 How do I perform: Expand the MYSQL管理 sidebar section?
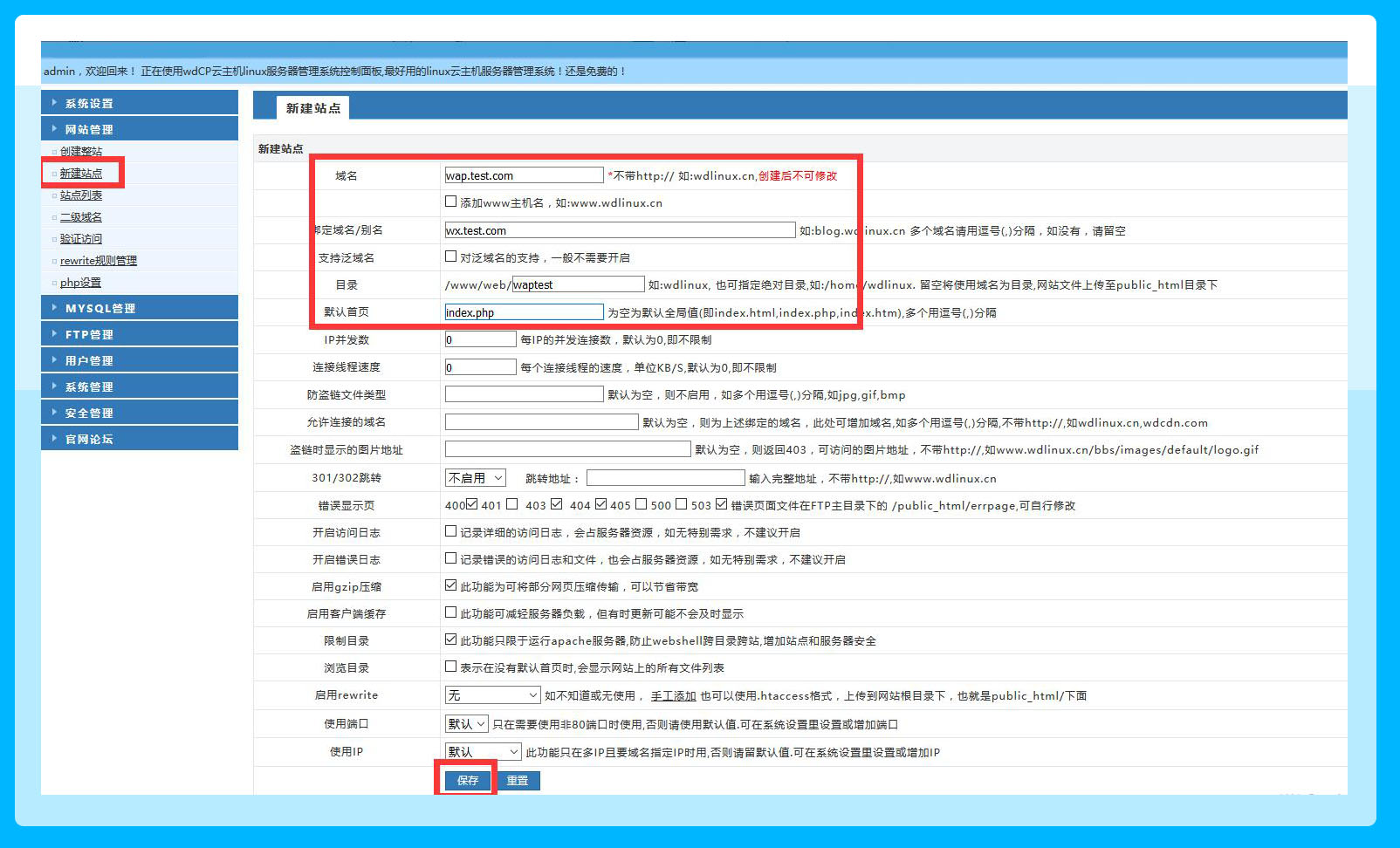click(139, 308)
